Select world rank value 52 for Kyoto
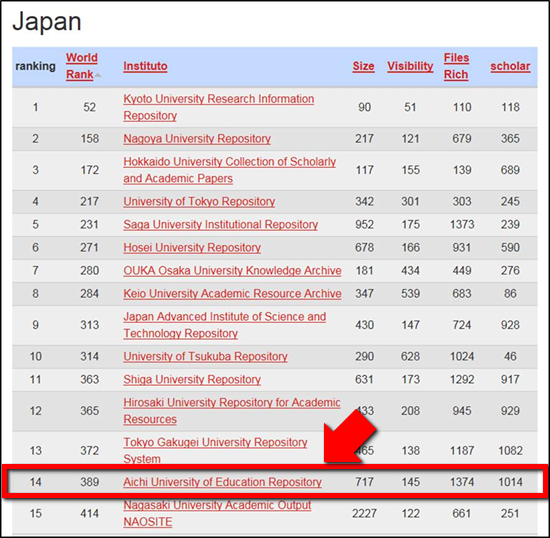 point(89,107)
